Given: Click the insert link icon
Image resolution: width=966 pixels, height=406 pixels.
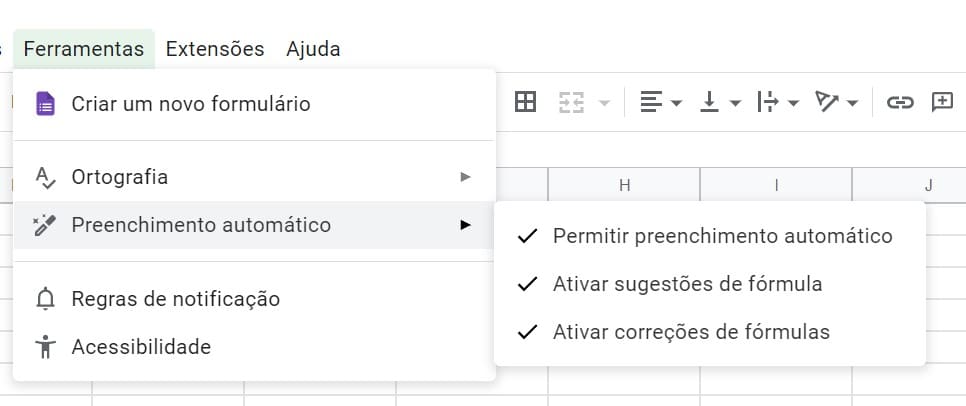Looking at the screenshot, I should [x=899, y=102].
